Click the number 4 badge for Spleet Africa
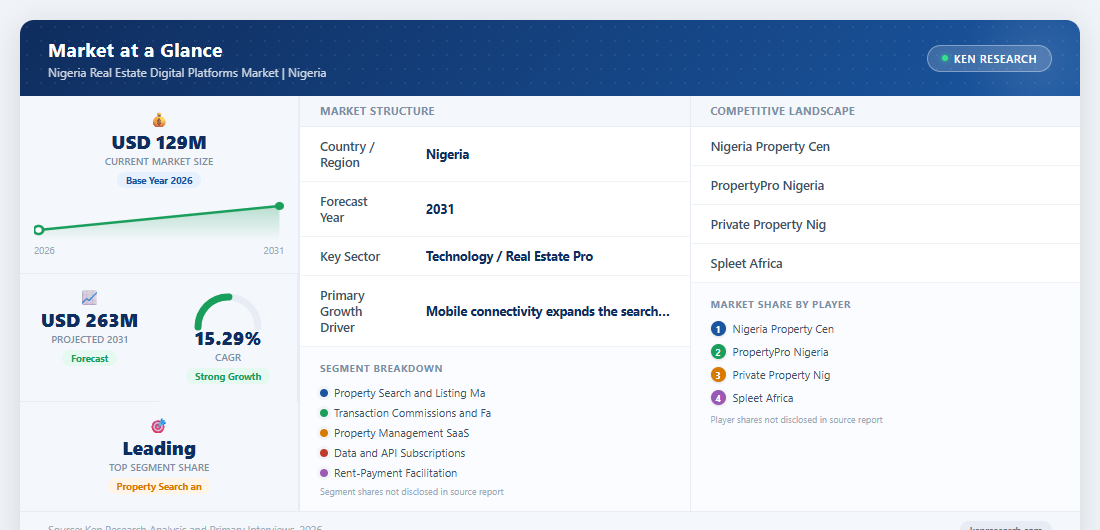 [x=718, y=398]
